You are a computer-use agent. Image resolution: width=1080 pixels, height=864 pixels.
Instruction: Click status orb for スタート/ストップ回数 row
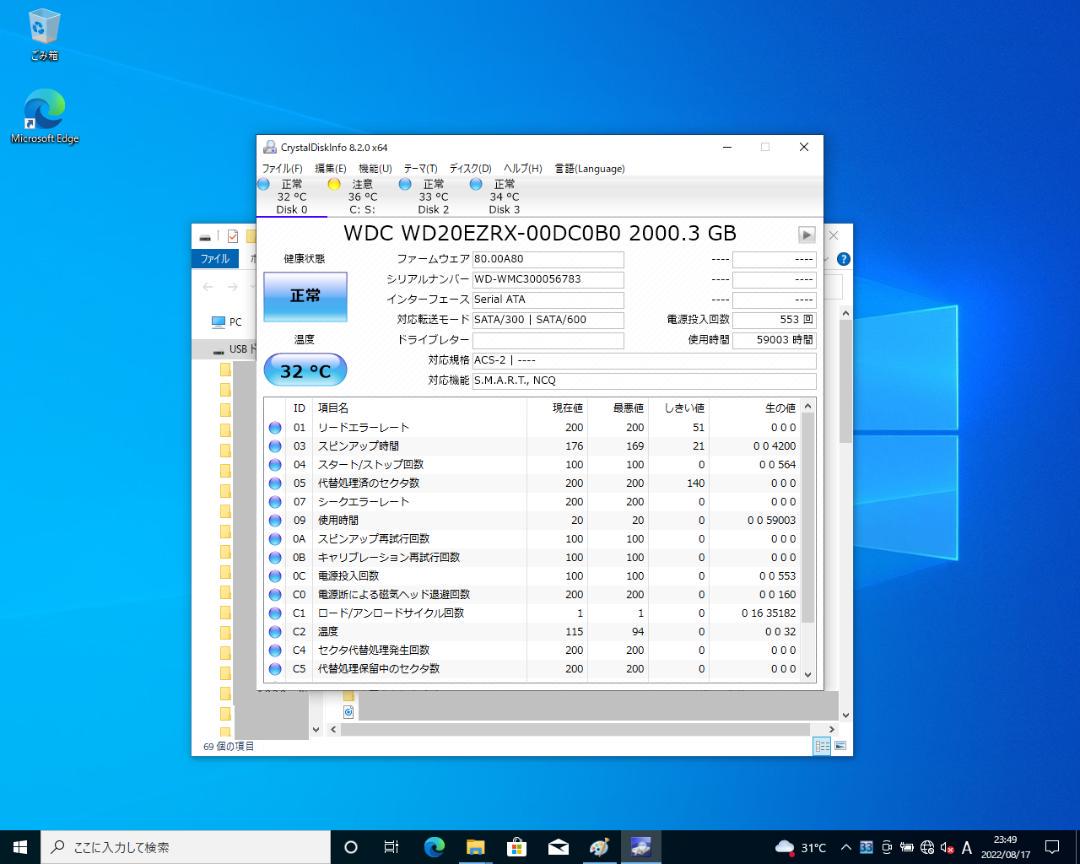click(x=276, y=465)
